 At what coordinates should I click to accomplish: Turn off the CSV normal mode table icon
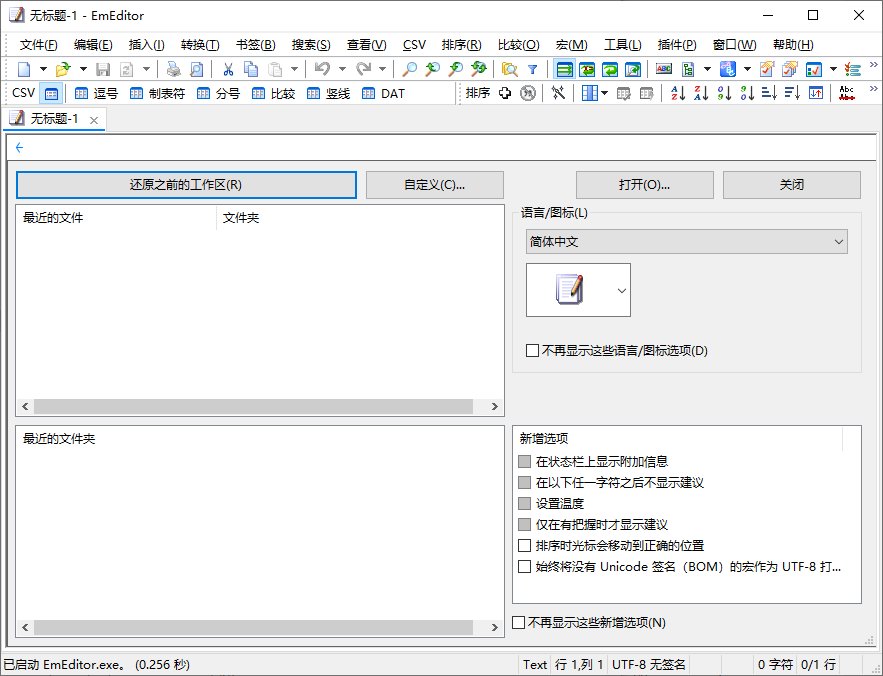pos(51,94)
